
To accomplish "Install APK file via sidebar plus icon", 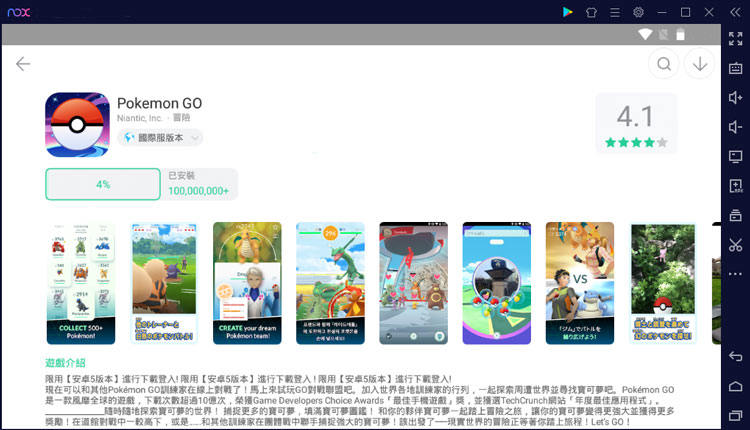I will [735, 186].
